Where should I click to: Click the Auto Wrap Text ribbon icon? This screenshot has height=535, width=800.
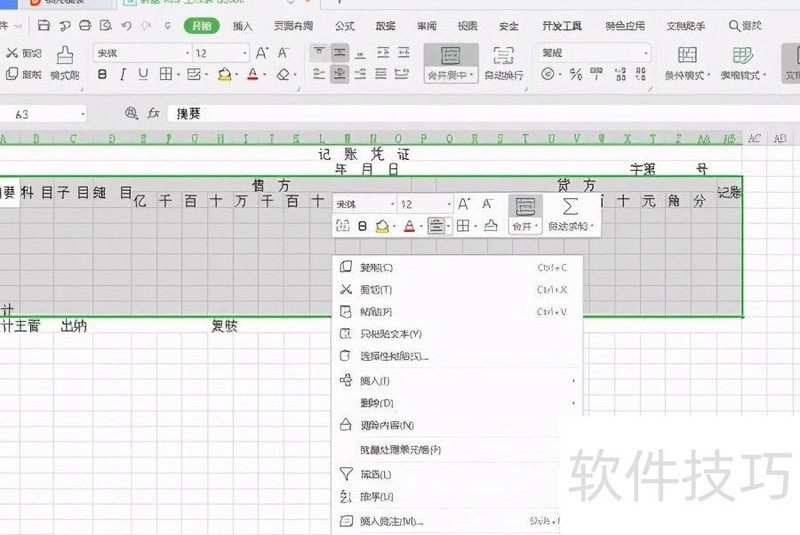[503, 62]
